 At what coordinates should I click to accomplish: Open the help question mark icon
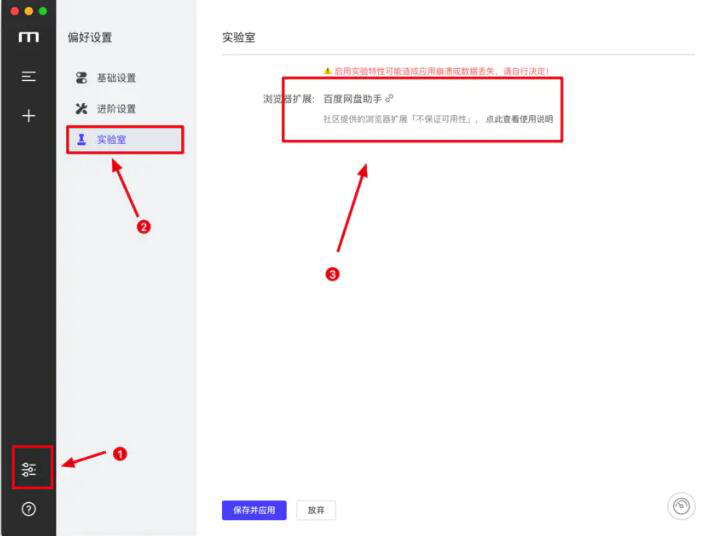coord(28,509)
